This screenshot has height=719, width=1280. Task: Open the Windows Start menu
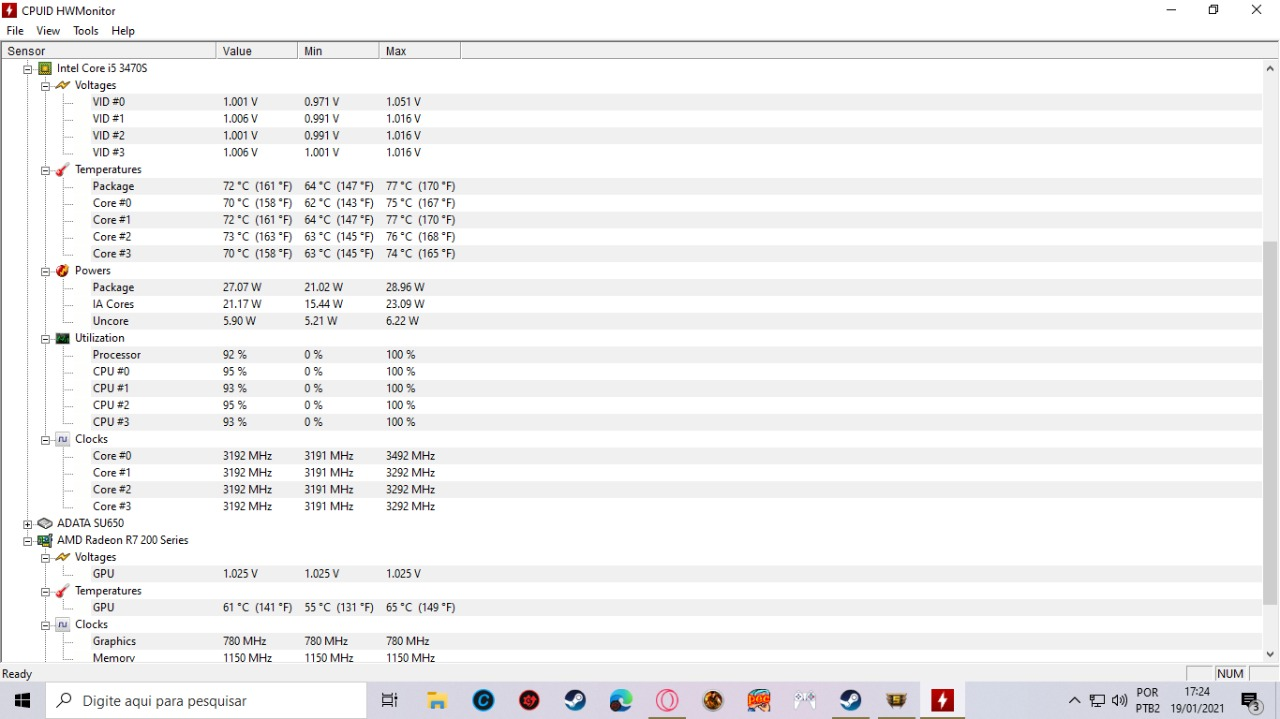click(22, 701)
